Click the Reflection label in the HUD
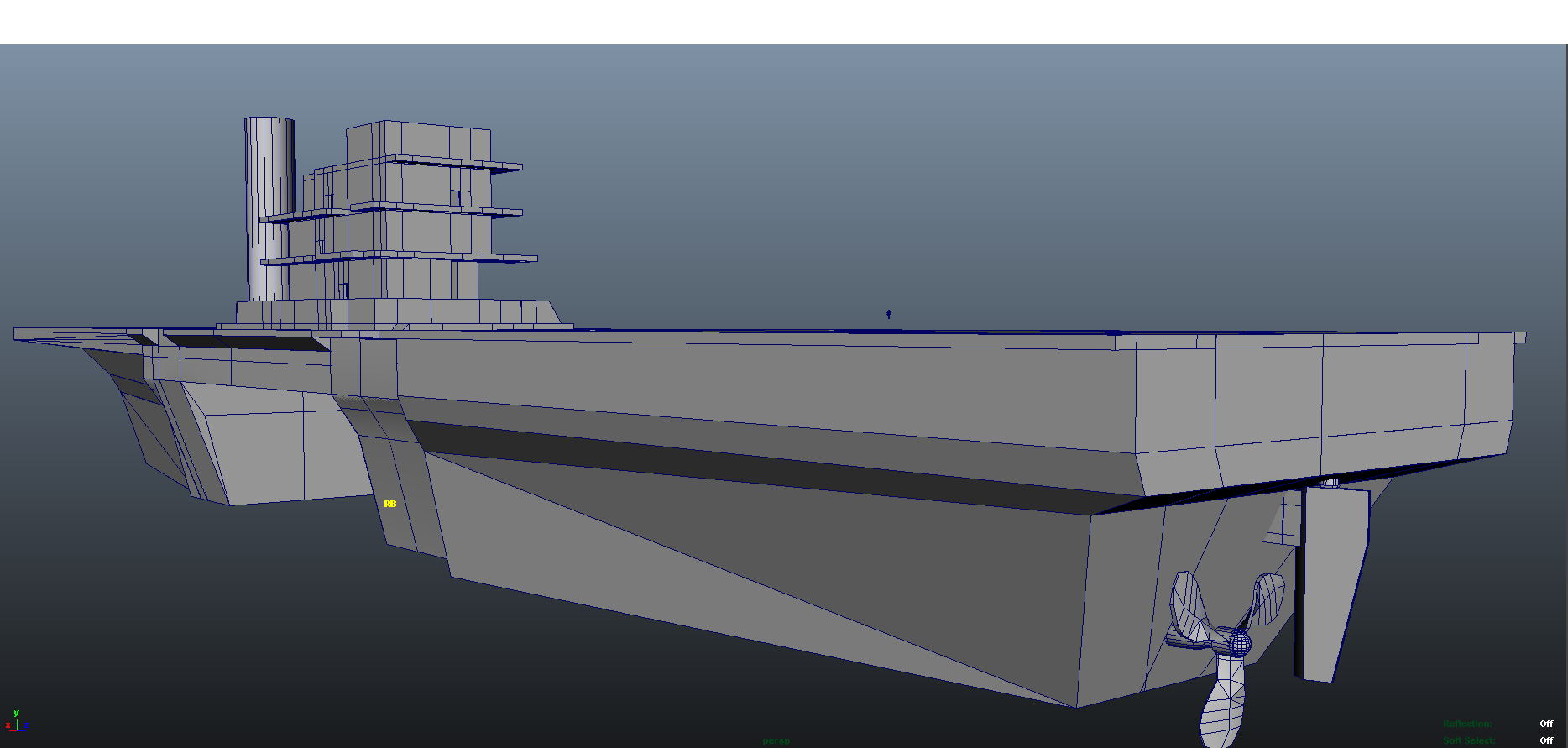Screen dimensions: 1568x748 [1467, 724]
